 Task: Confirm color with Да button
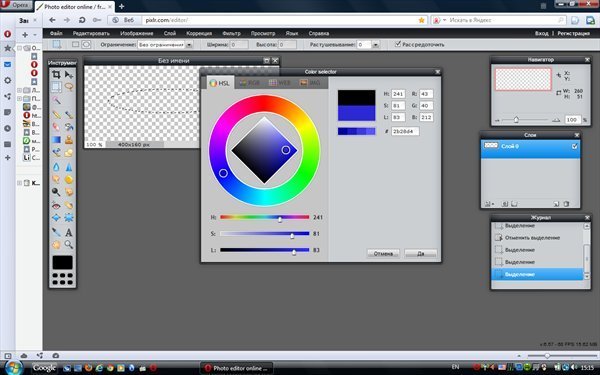(421, 253)
